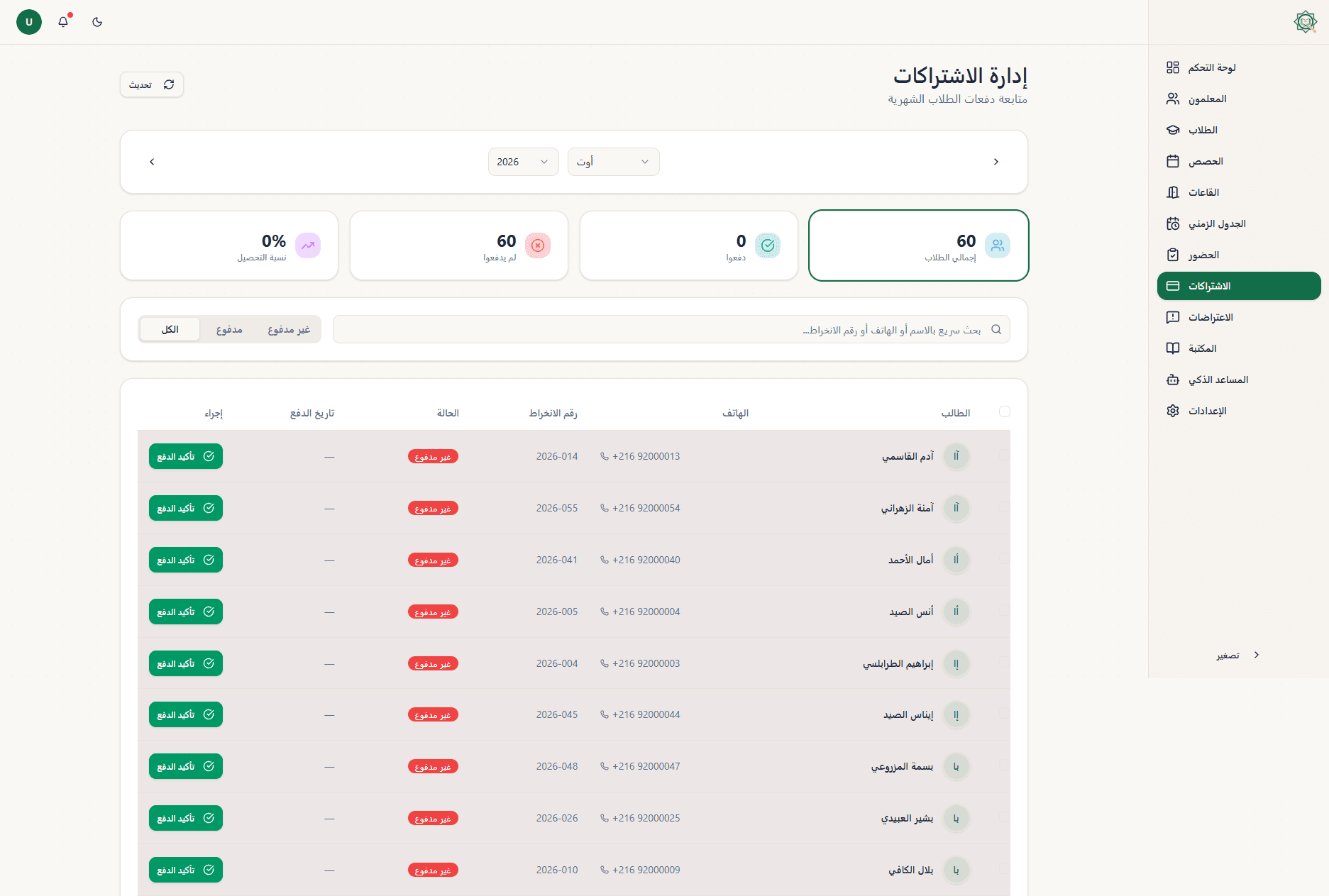Open المعلمون teachers page
1329x896 pixels.
[1239, 99]
